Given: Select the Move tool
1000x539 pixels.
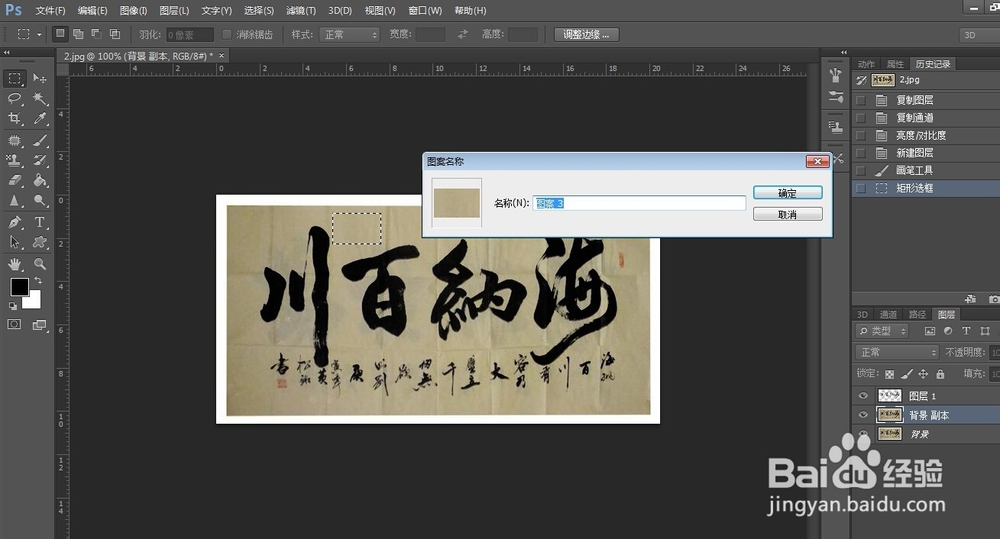Looking at the screenshot, I should coord(40,78).
